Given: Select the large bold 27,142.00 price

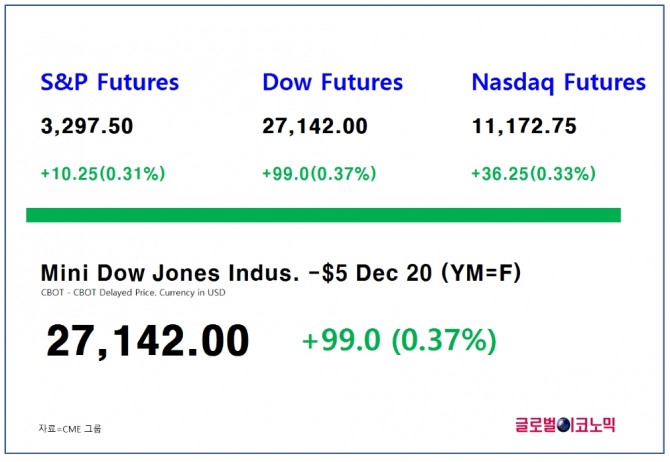Looking at the screenshot, I should [148, 341].
